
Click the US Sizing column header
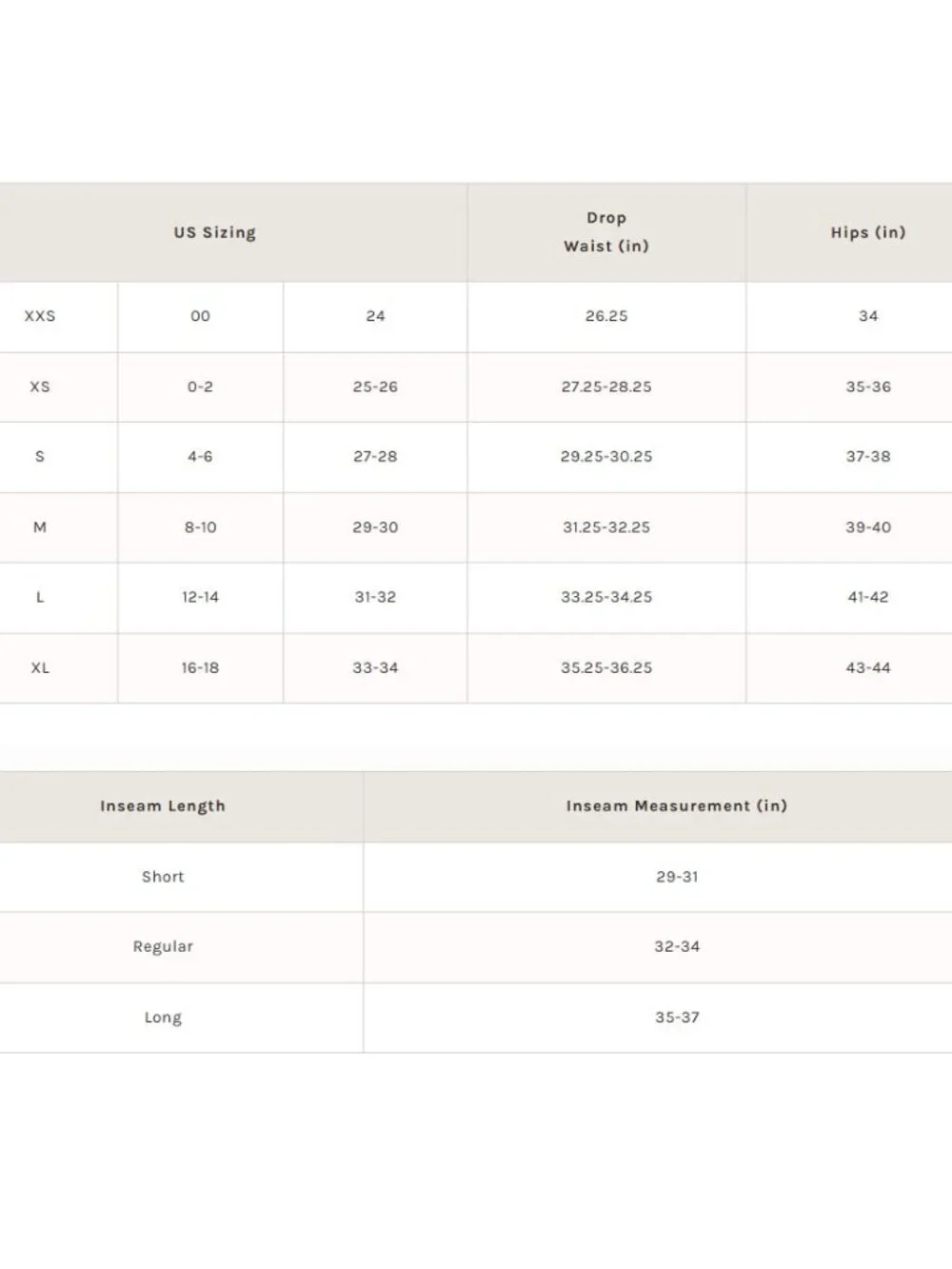click(x=214, y=232)
